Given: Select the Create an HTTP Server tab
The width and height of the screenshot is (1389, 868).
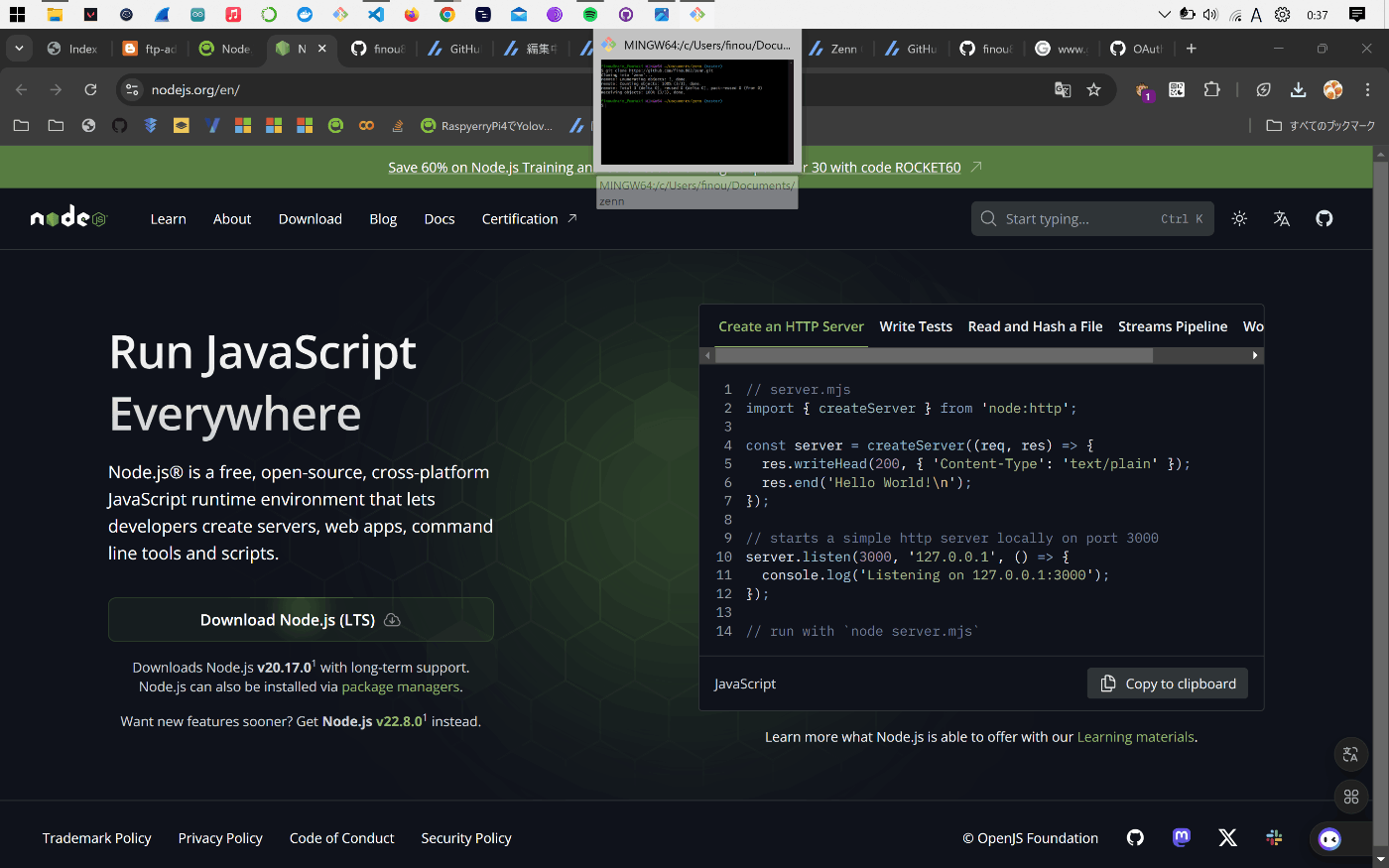Looking at the screenshot, I should click(x=791, y=326).
